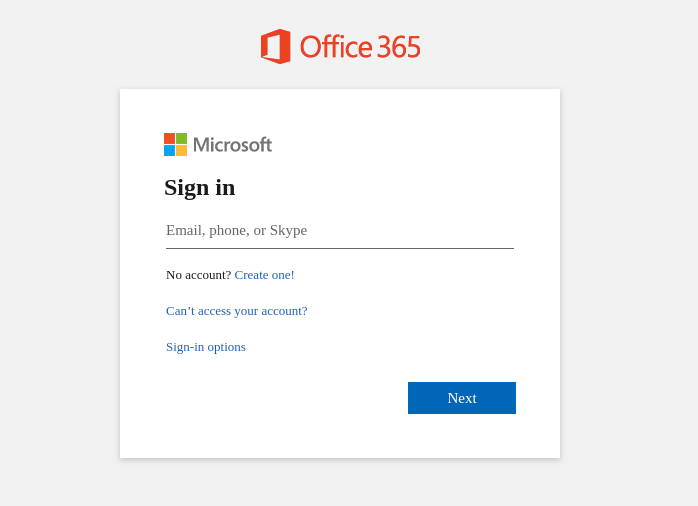The width and height of the screenshot is (698, 506).
Task: Open Can't access your account? link
Action: coord(237,311)
